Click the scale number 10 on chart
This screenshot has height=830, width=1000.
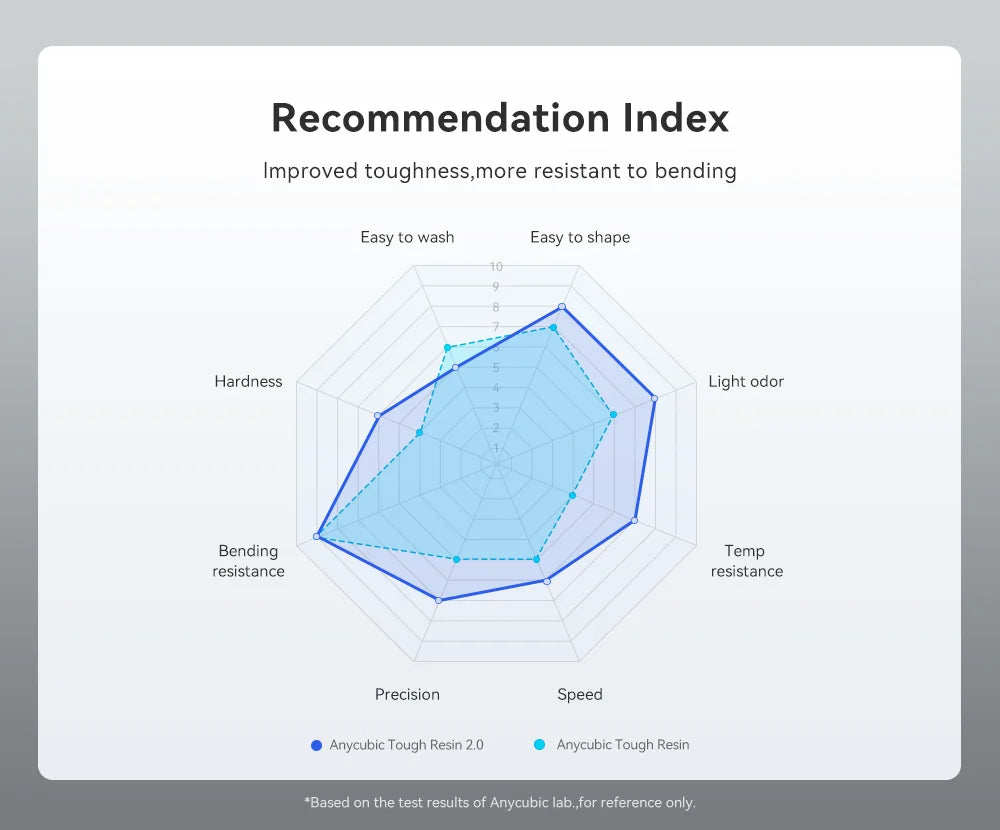click(496, 267)
